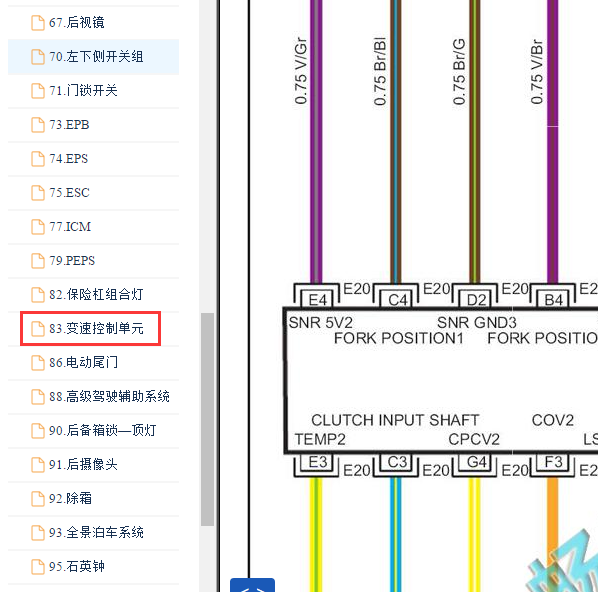Click the file icon beside 71.门锁开关
The image size is (598, 592).
(38, 90)
